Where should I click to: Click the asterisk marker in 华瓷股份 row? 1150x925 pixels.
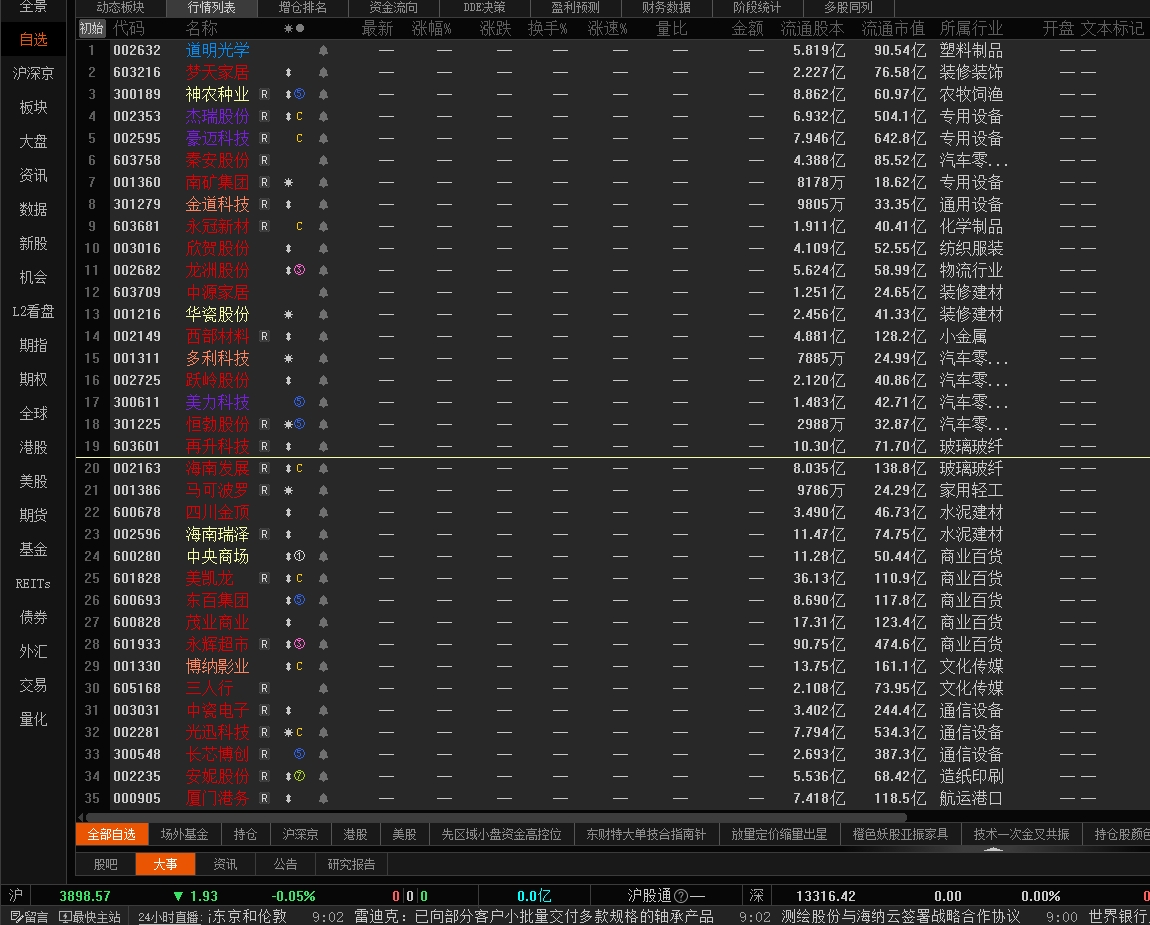[288, 315]
